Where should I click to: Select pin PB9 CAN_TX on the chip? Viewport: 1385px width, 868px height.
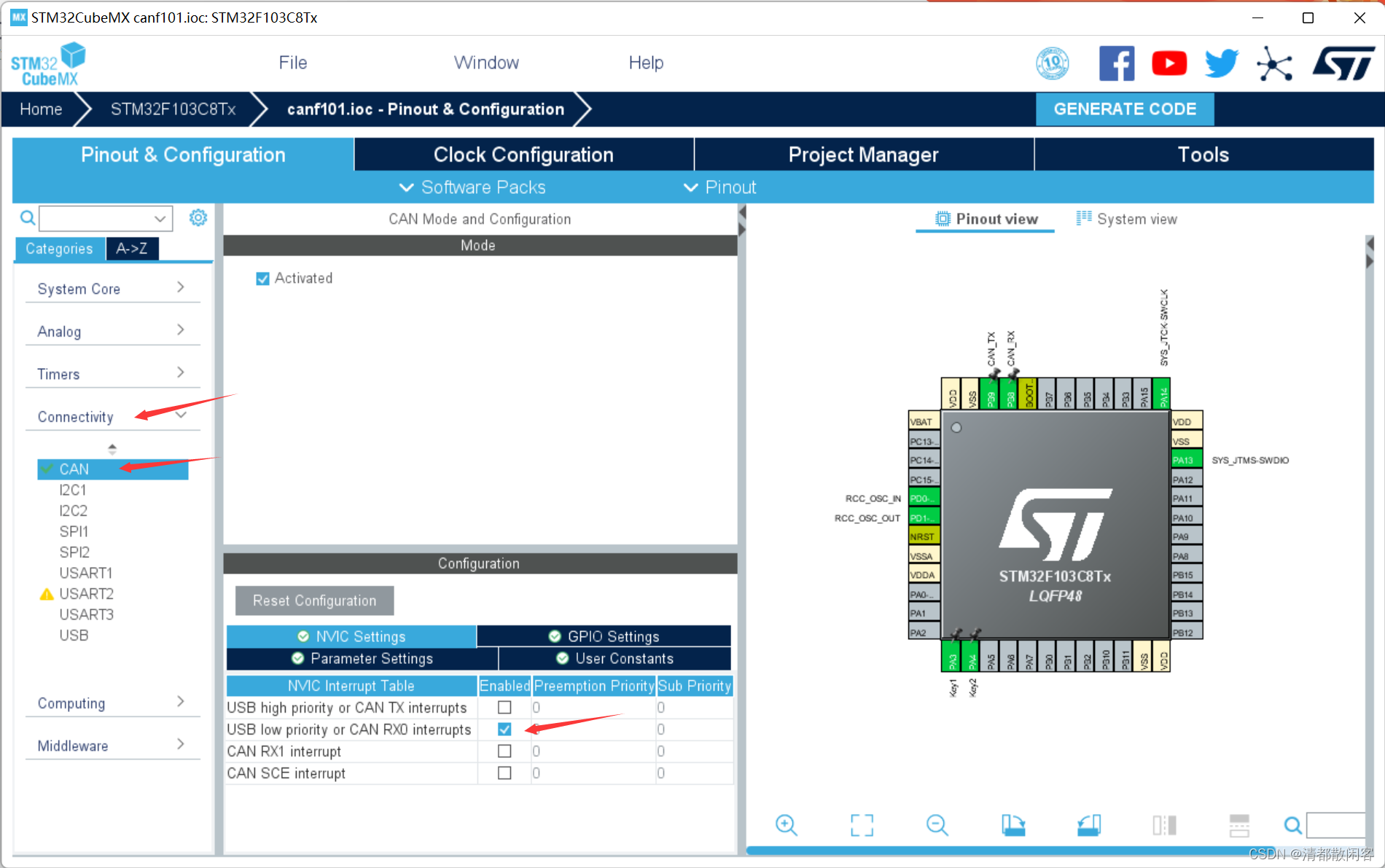(x=990, y=394)
